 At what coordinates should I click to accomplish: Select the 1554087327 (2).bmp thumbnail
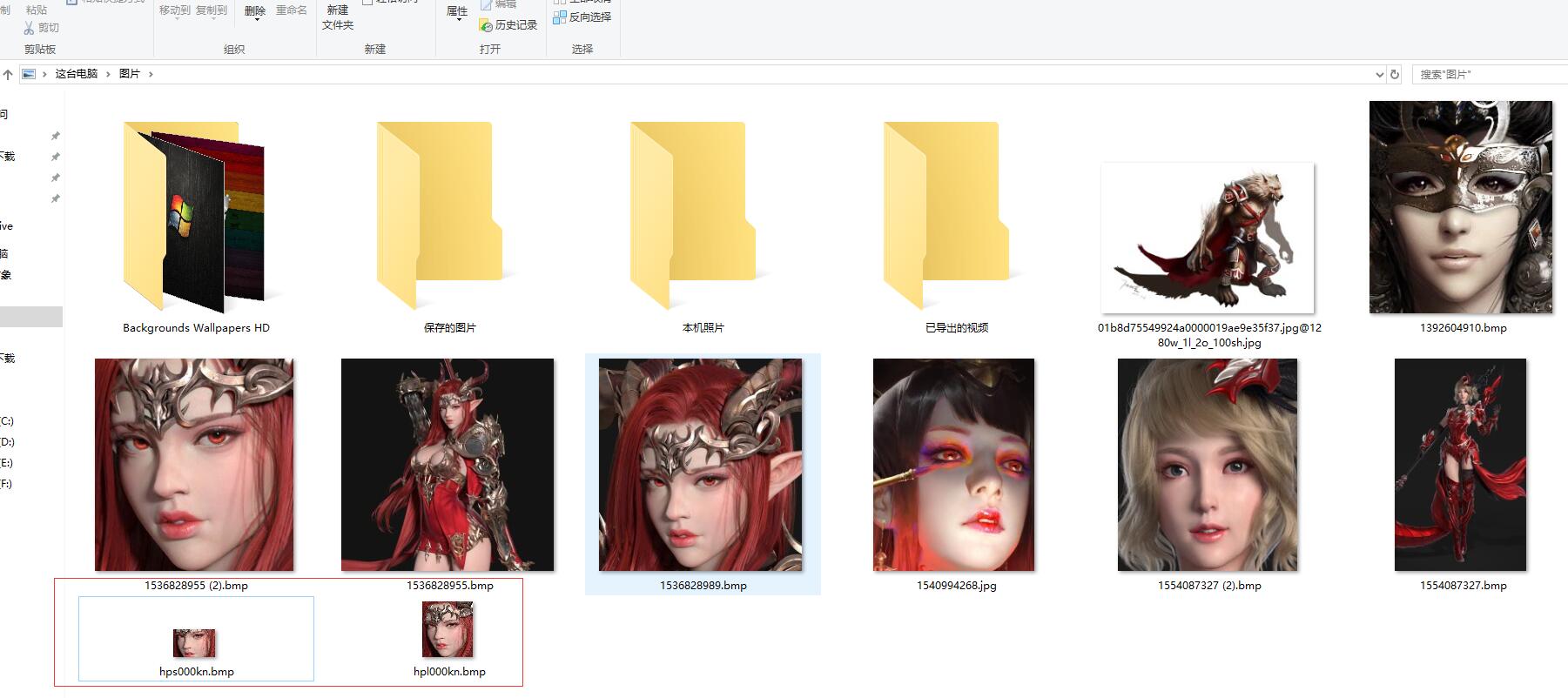[1208, 465]
